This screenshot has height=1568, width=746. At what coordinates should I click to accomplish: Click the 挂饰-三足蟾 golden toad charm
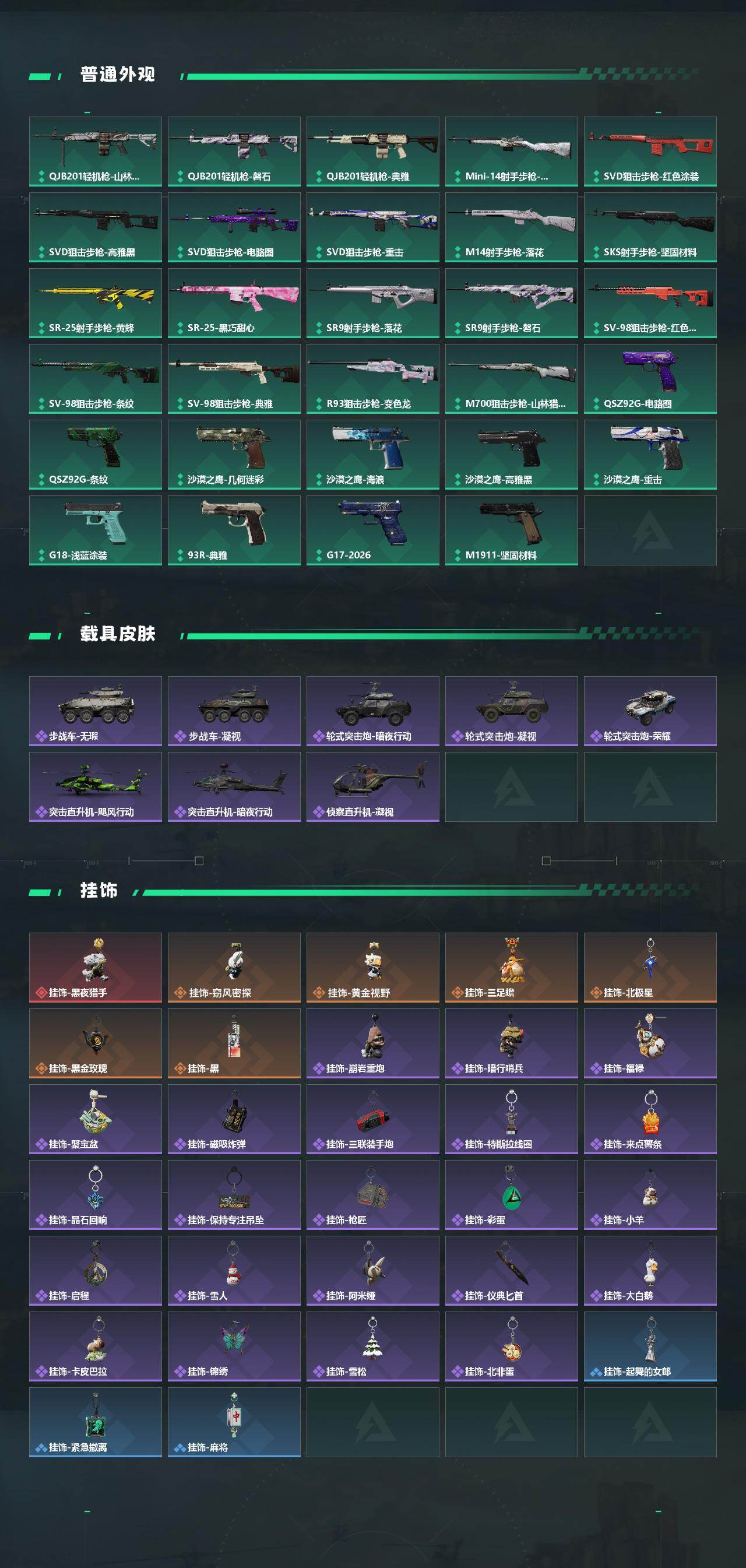tap(512, 967)
